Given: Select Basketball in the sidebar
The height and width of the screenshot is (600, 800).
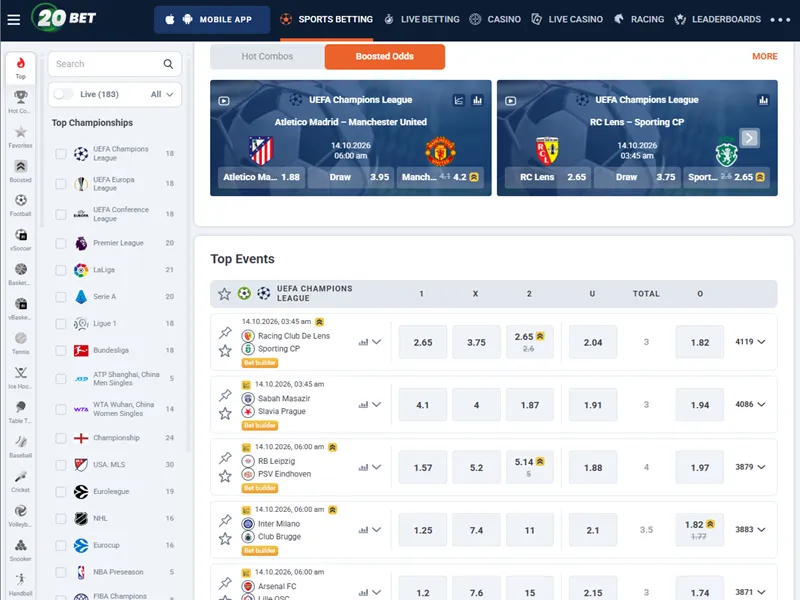Looking at the screenshot, I should tap(20, 274).
